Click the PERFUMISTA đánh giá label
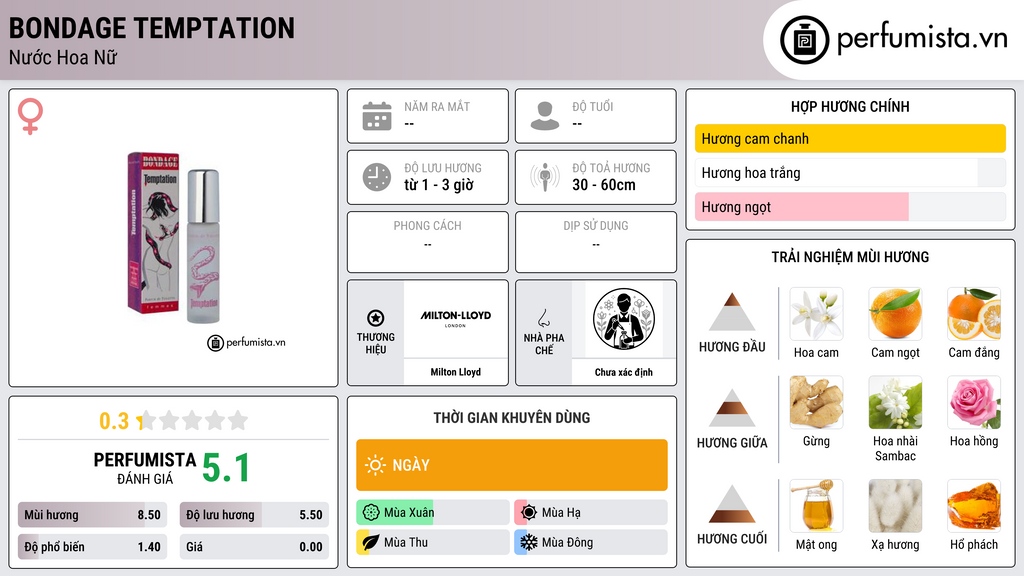 pos(145,468)
